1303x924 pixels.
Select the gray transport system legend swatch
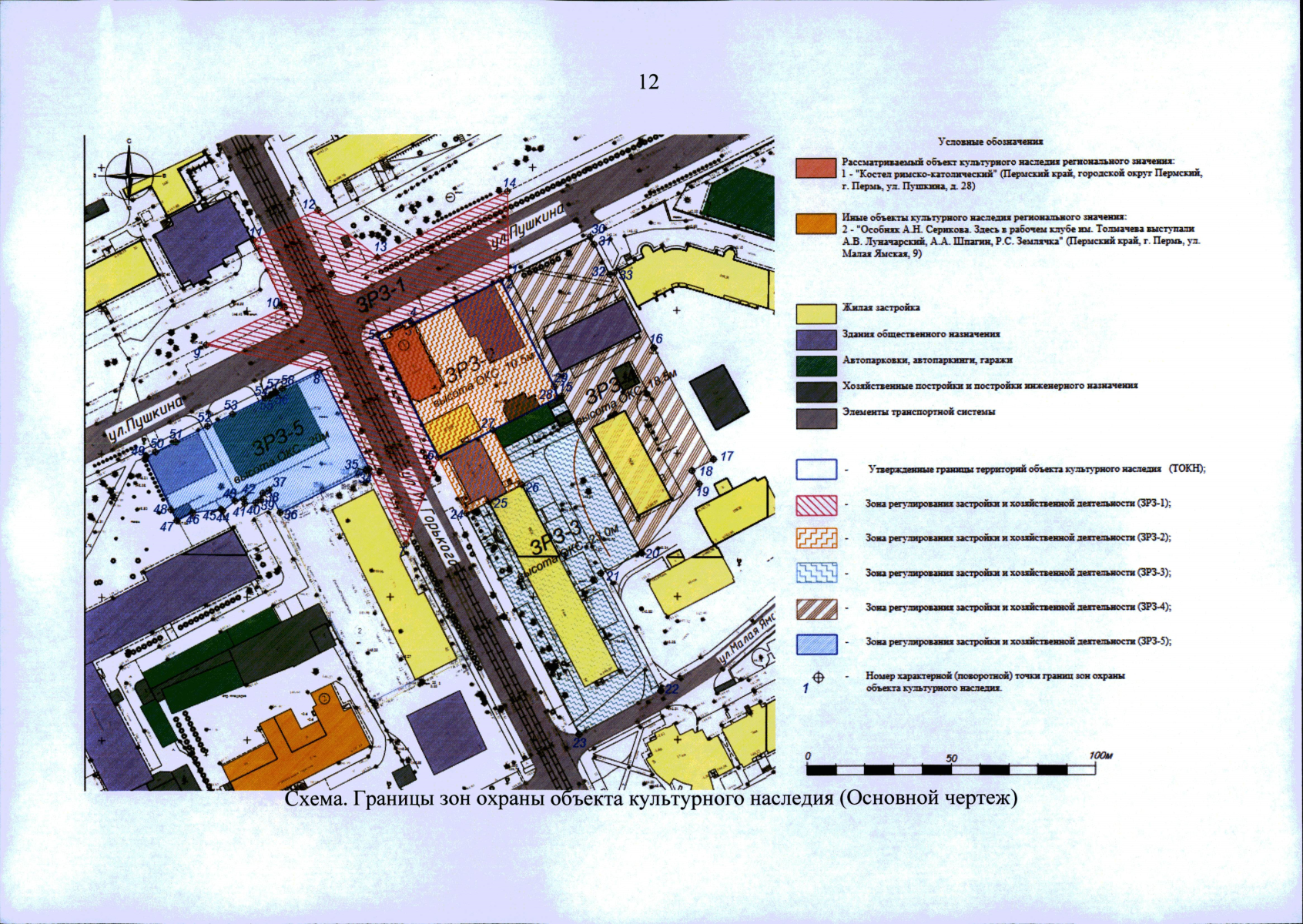(816, 417)
